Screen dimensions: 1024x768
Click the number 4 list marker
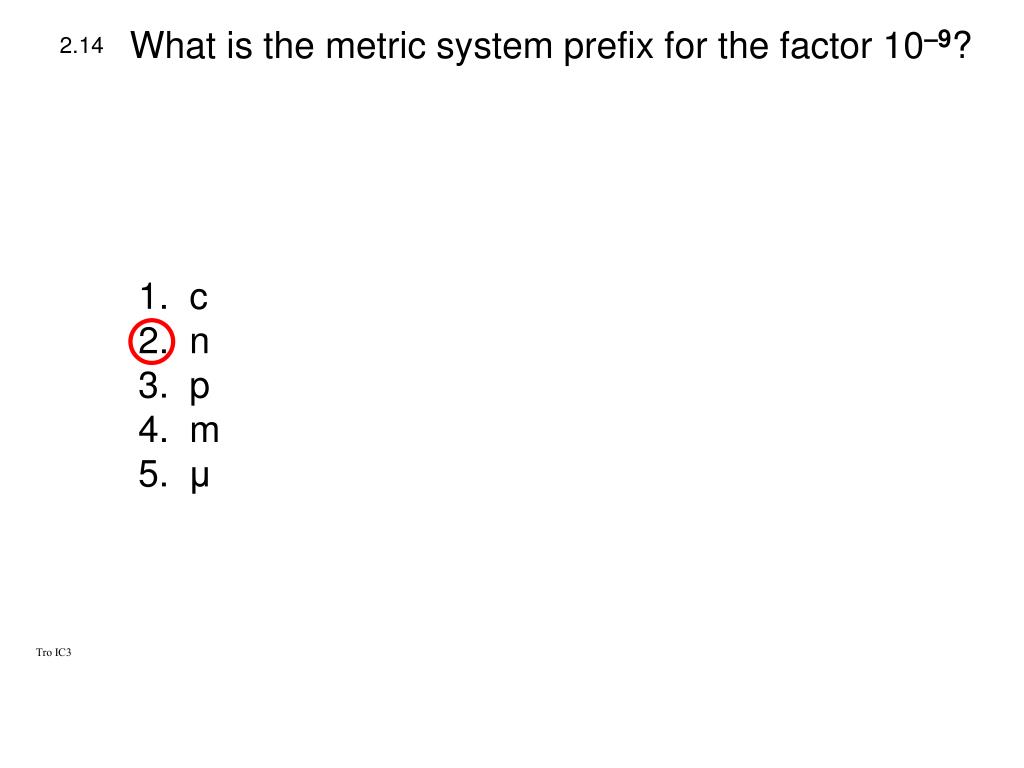click(x=153, y=430)
